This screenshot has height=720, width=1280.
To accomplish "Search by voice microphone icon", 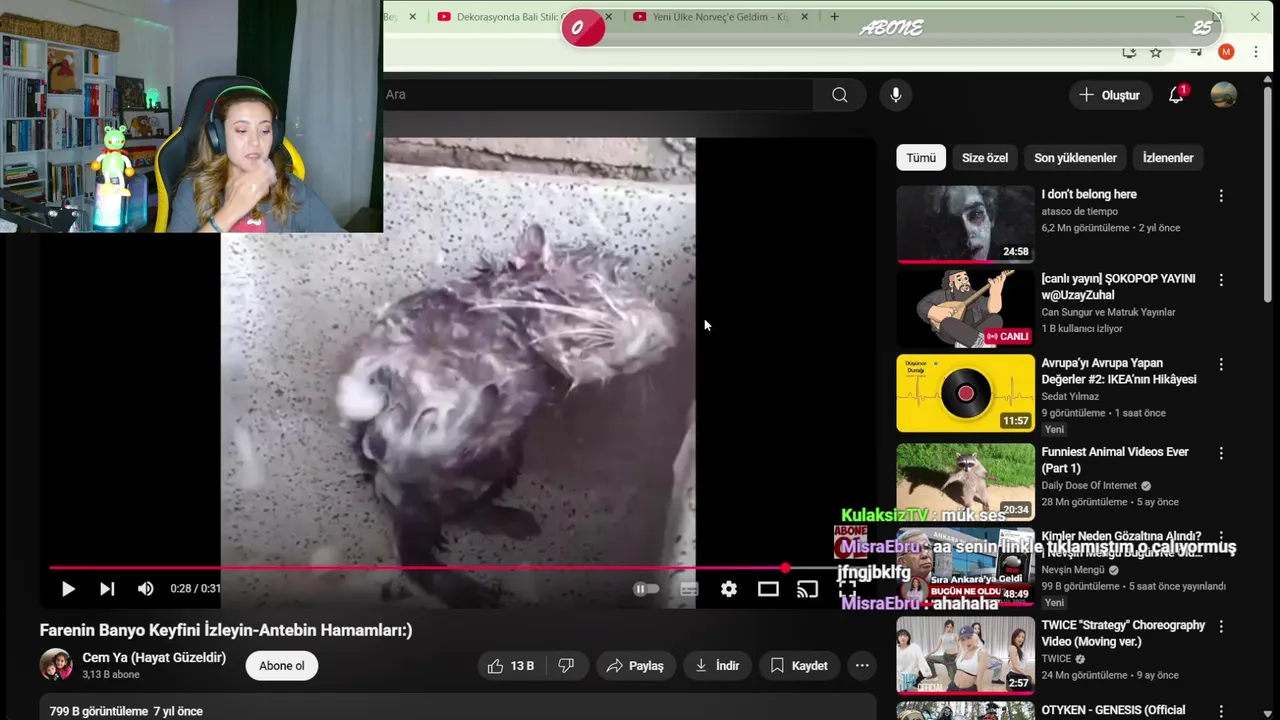I will (896, 94).
